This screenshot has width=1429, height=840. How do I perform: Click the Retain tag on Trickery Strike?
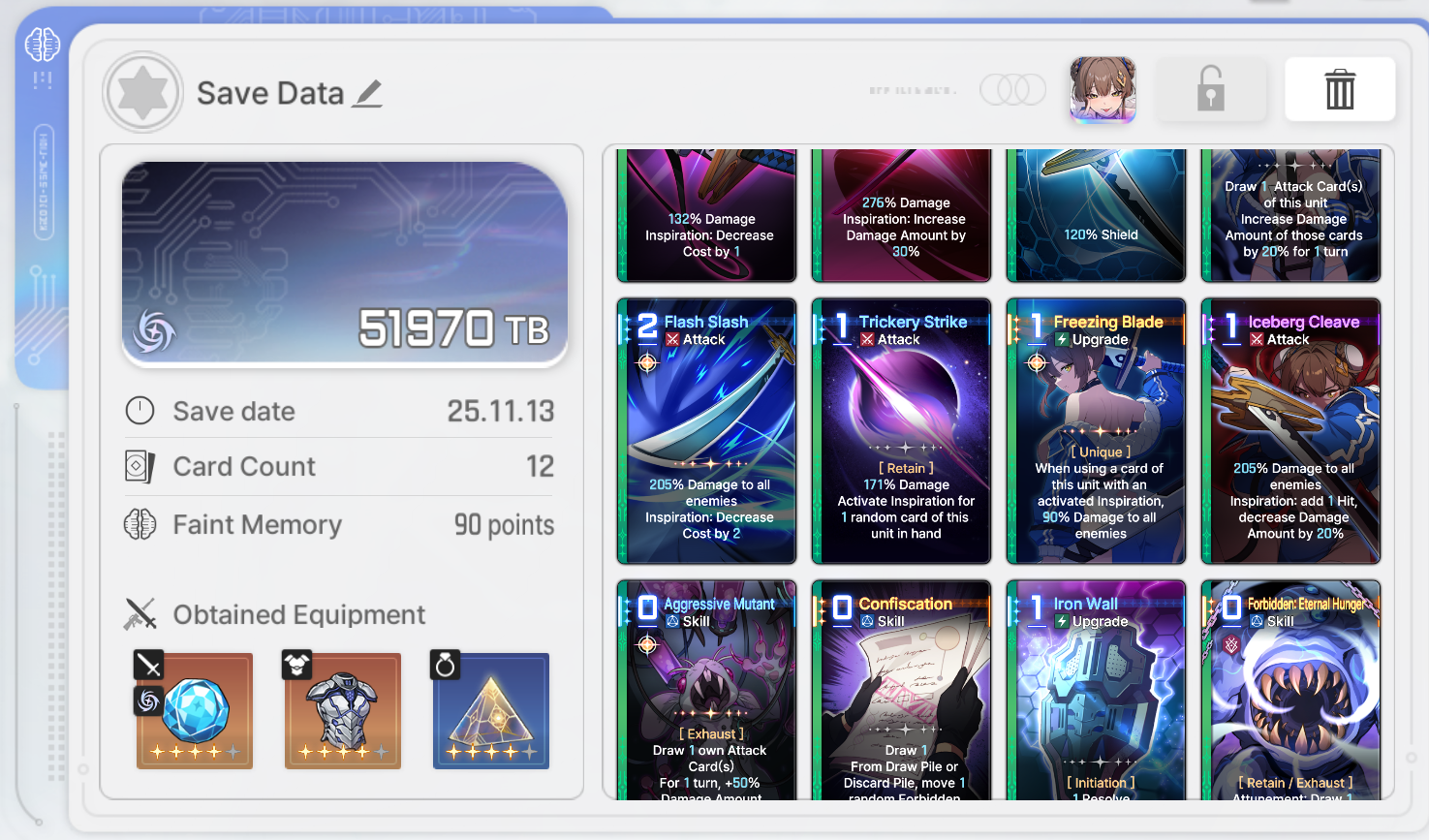(906, 468)
